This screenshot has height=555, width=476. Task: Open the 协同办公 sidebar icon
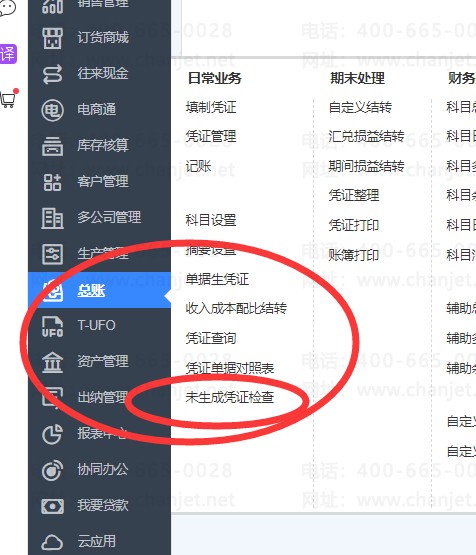click(52, 470)
